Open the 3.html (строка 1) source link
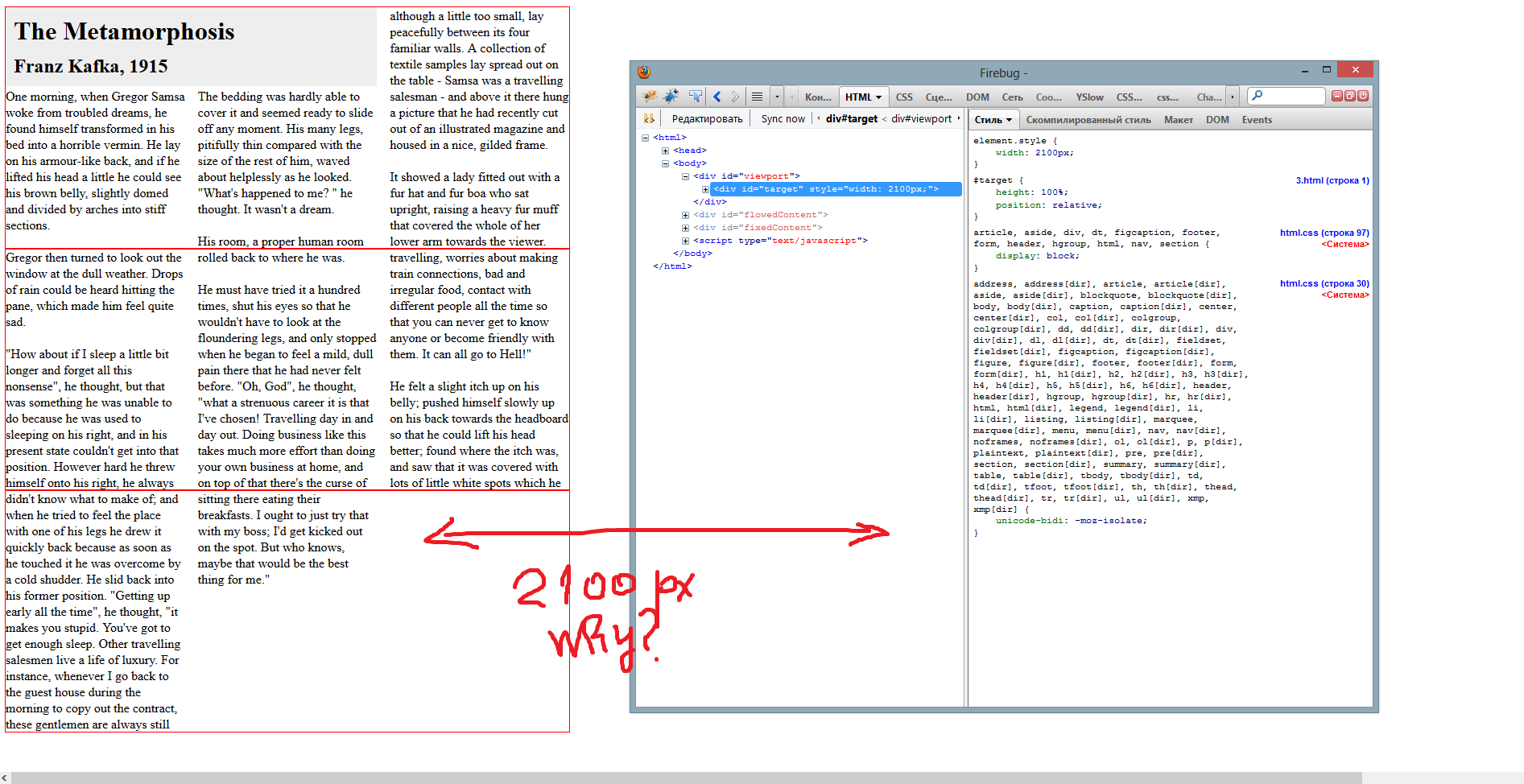This screenshot has height=784, width=1524. click(x=1332, y=180)
